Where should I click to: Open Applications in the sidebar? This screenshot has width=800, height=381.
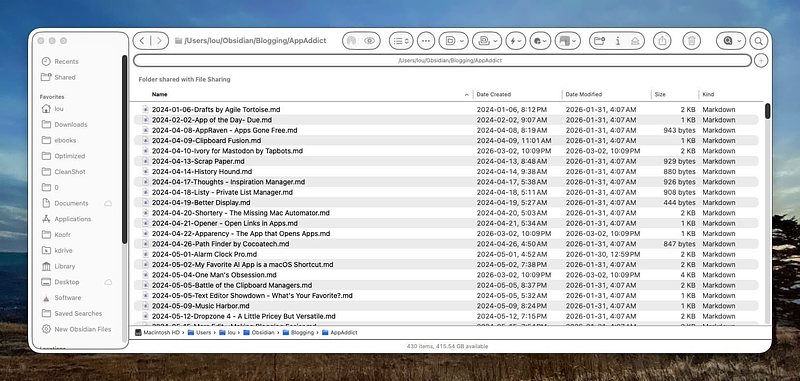(72, 219)
